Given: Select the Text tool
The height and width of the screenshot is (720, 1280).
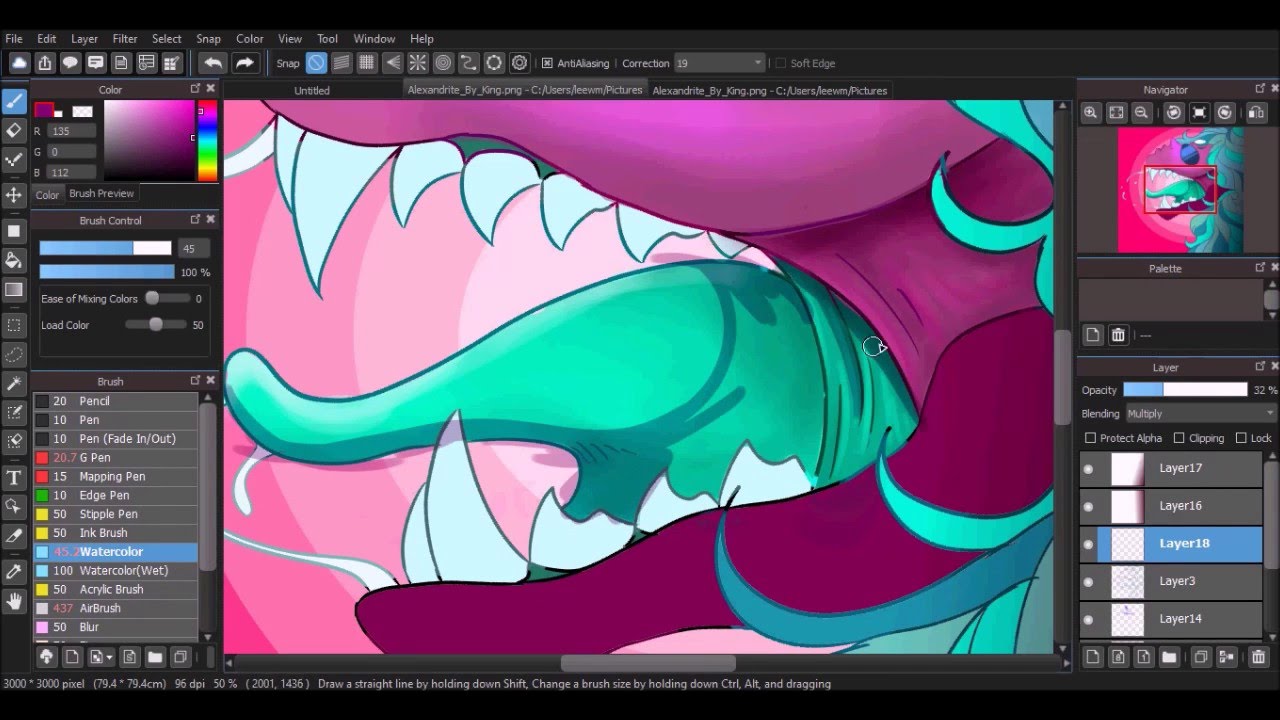Looking at the screenshot, I should (x=14, y=478).
